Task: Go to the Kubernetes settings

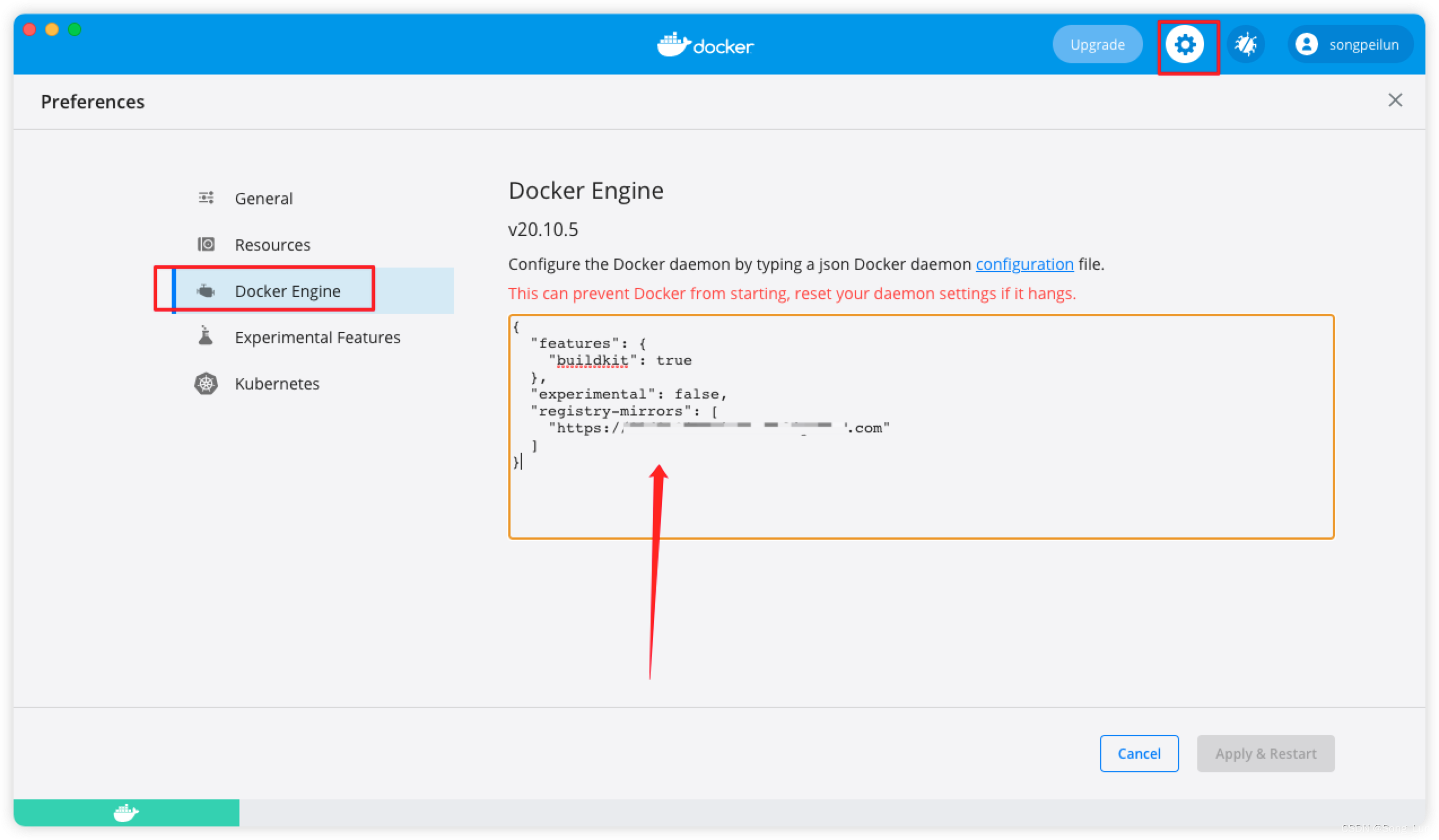Action: [277, 383]
